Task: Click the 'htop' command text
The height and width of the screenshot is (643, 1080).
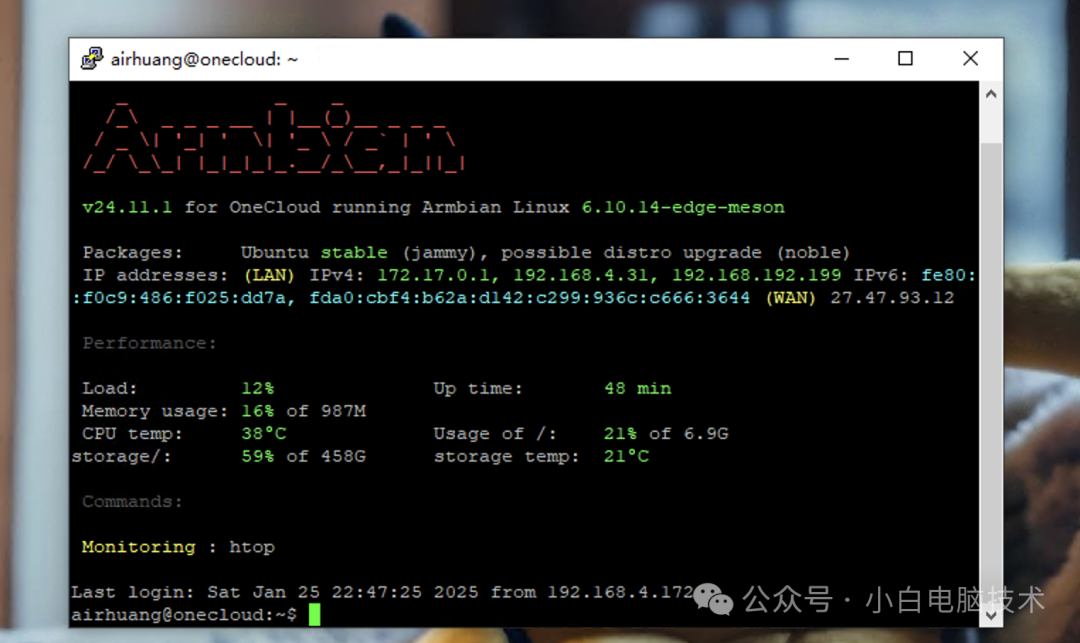Action: click(x=252, y=547)
